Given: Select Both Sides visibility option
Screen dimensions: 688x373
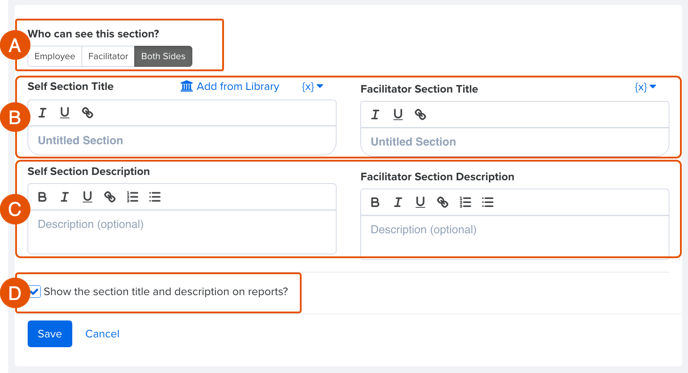Looking at the screenshot, I should [163, 56].
